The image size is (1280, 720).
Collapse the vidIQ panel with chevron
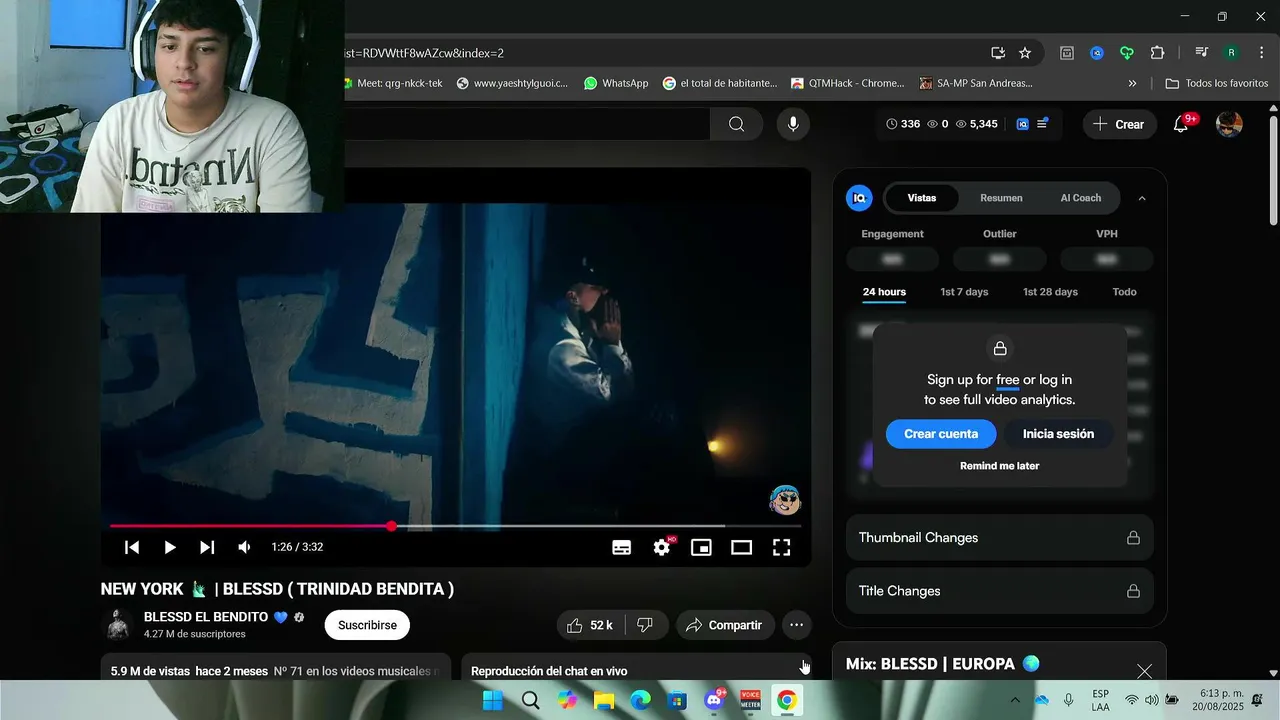pos(1142,198)
